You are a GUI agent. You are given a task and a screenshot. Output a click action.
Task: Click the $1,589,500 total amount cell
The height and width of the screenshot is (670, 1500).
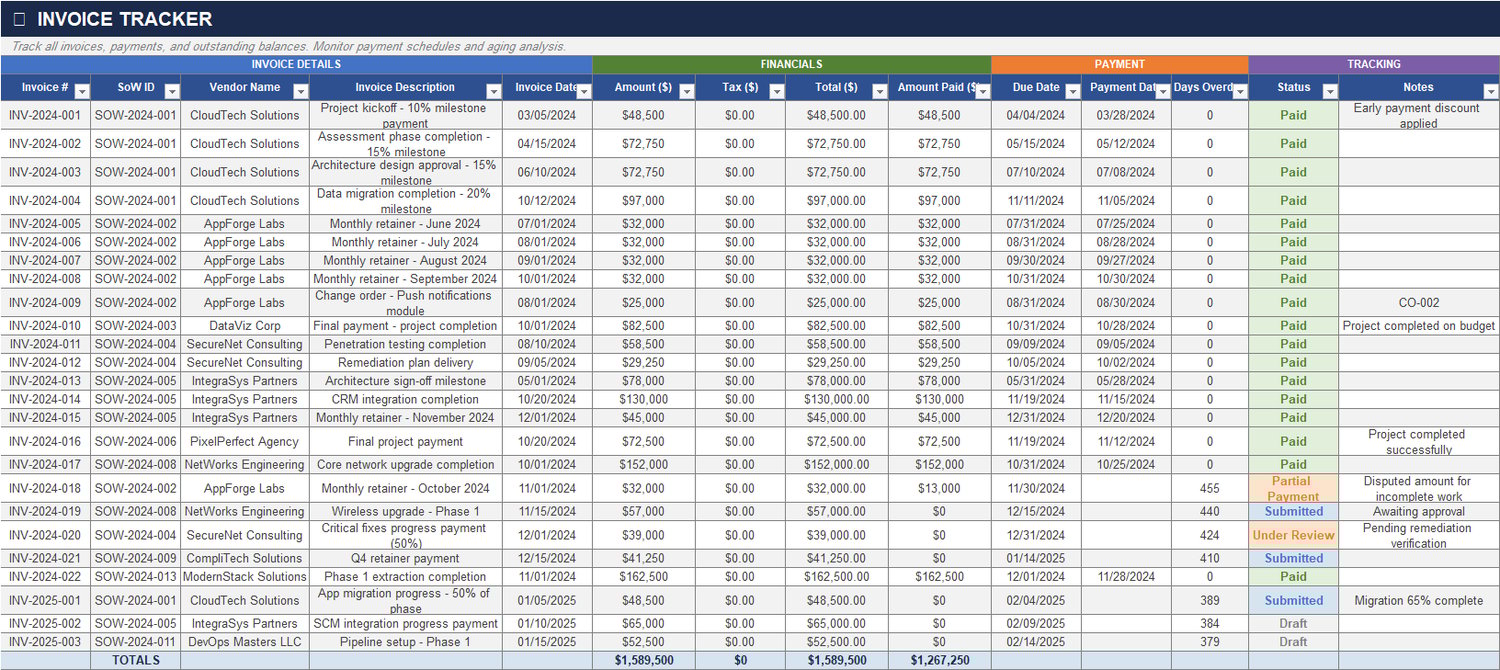point(646,660)
